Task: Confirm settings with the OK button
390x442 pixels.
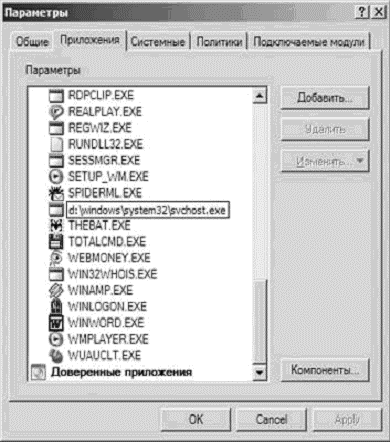Action: tap(196, 419)
